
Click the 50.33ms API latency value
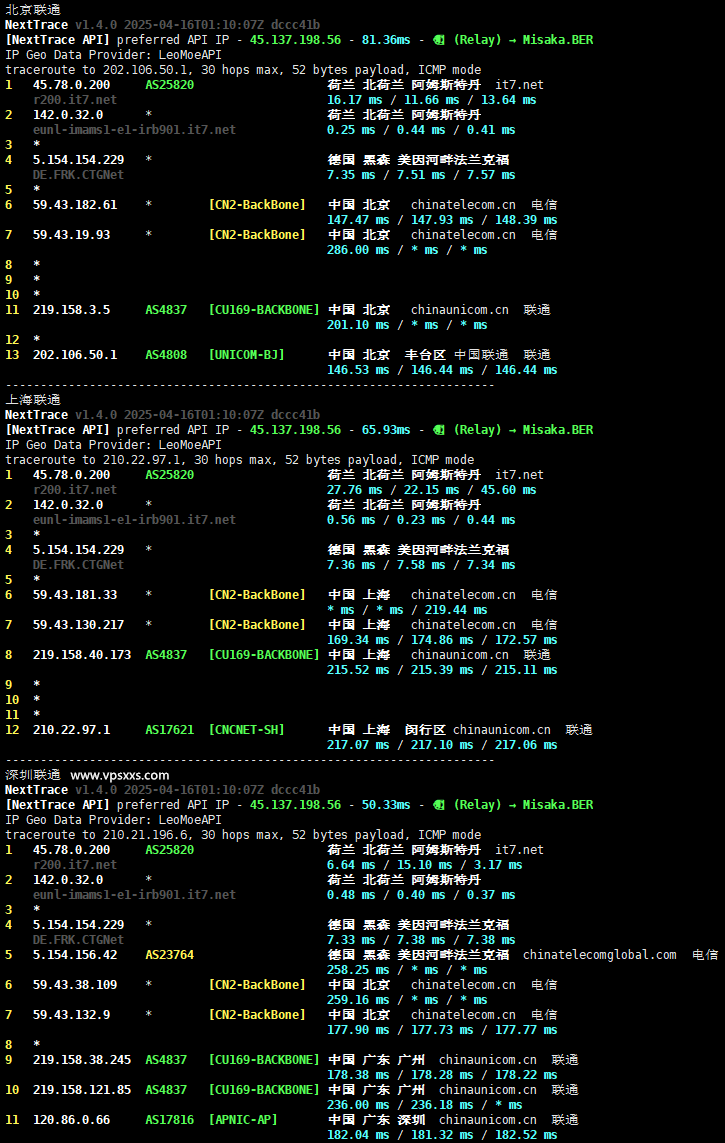pos(385,804)
